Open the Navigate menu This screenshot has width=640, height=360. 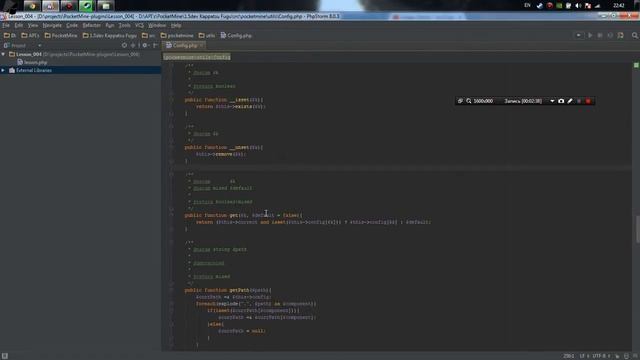[52, 25]
